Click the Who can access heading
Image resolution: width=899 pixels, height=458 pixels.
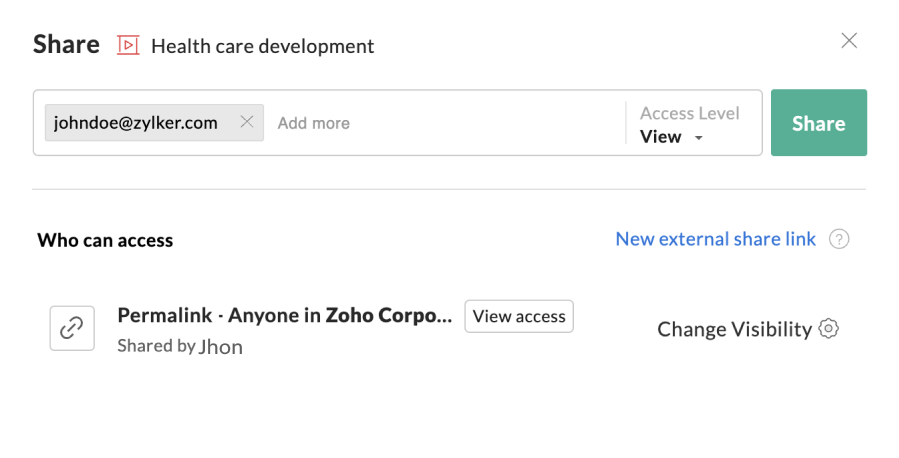(x=105, y=240)
